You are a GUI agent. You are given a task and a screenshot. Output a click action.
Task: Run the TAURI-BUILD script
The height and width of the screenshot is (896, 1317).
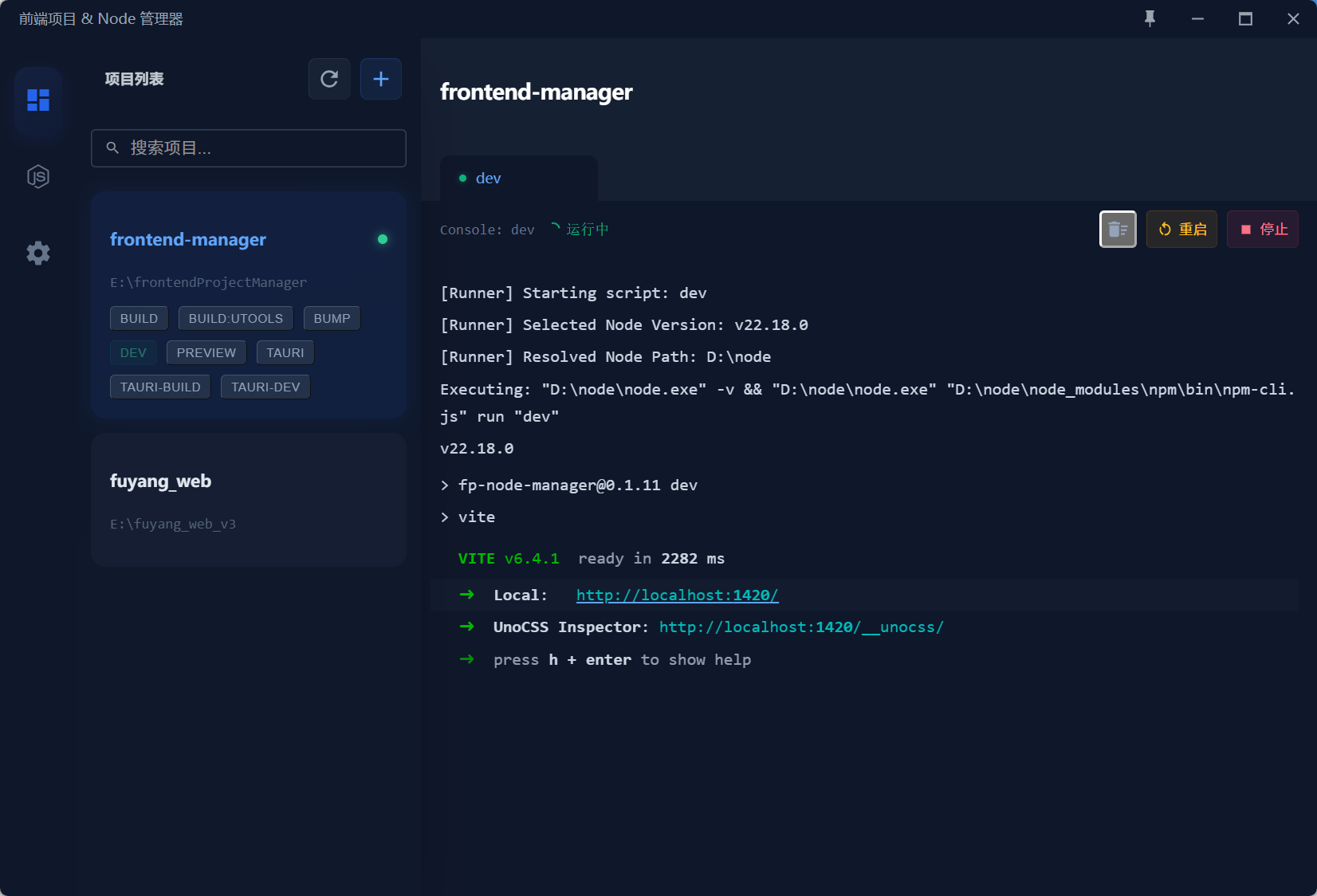[160, 387]
